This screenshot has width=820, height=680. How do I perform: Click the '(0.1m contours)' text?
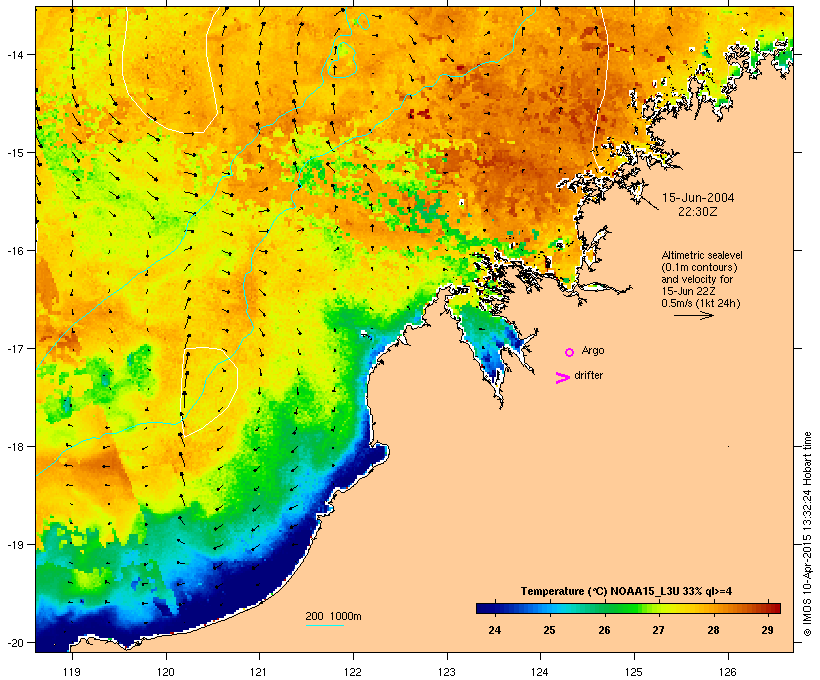coord(699,267)
